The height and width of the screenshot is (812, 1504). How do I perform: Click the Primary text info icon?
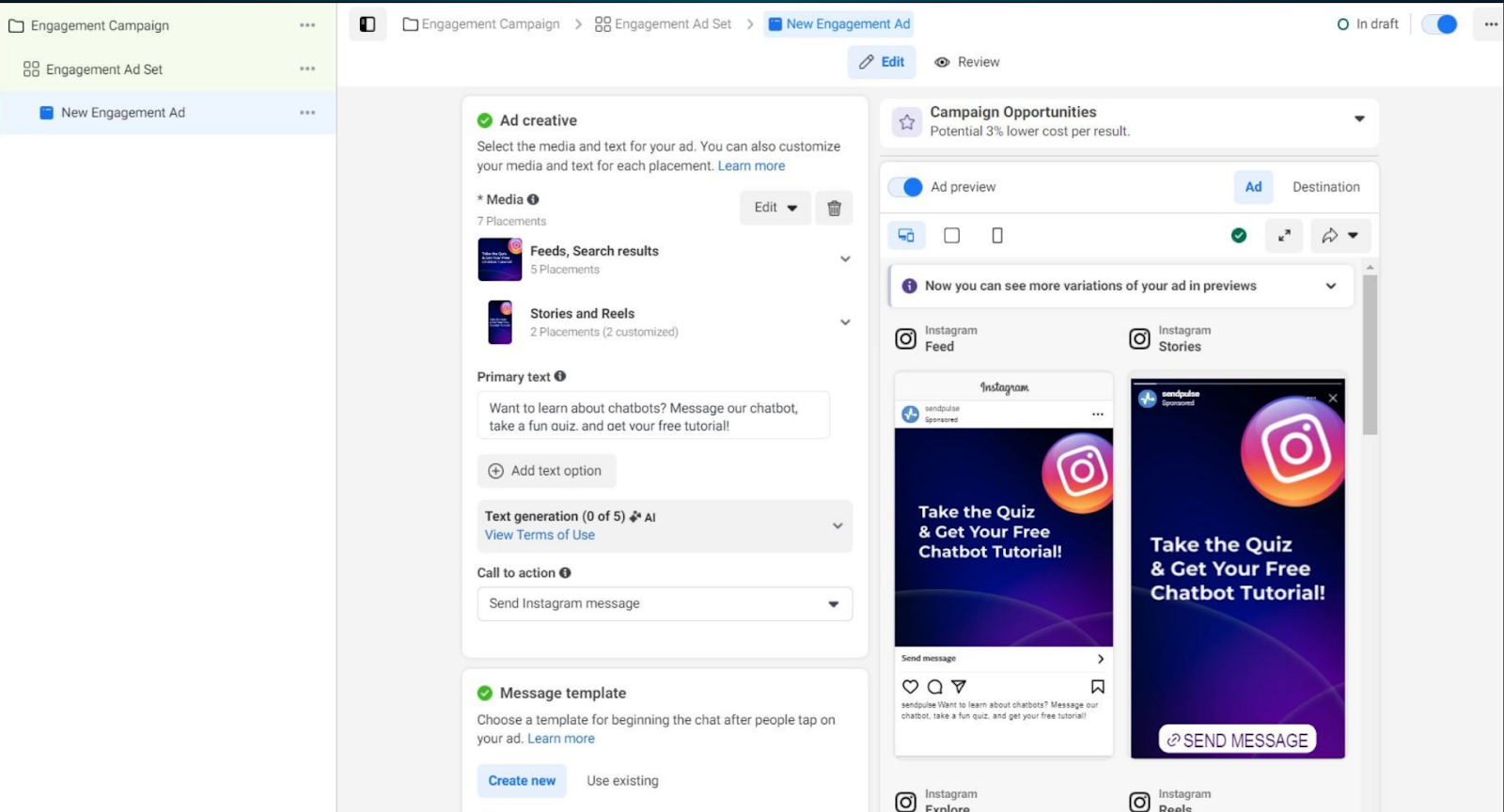coord(560,376)
